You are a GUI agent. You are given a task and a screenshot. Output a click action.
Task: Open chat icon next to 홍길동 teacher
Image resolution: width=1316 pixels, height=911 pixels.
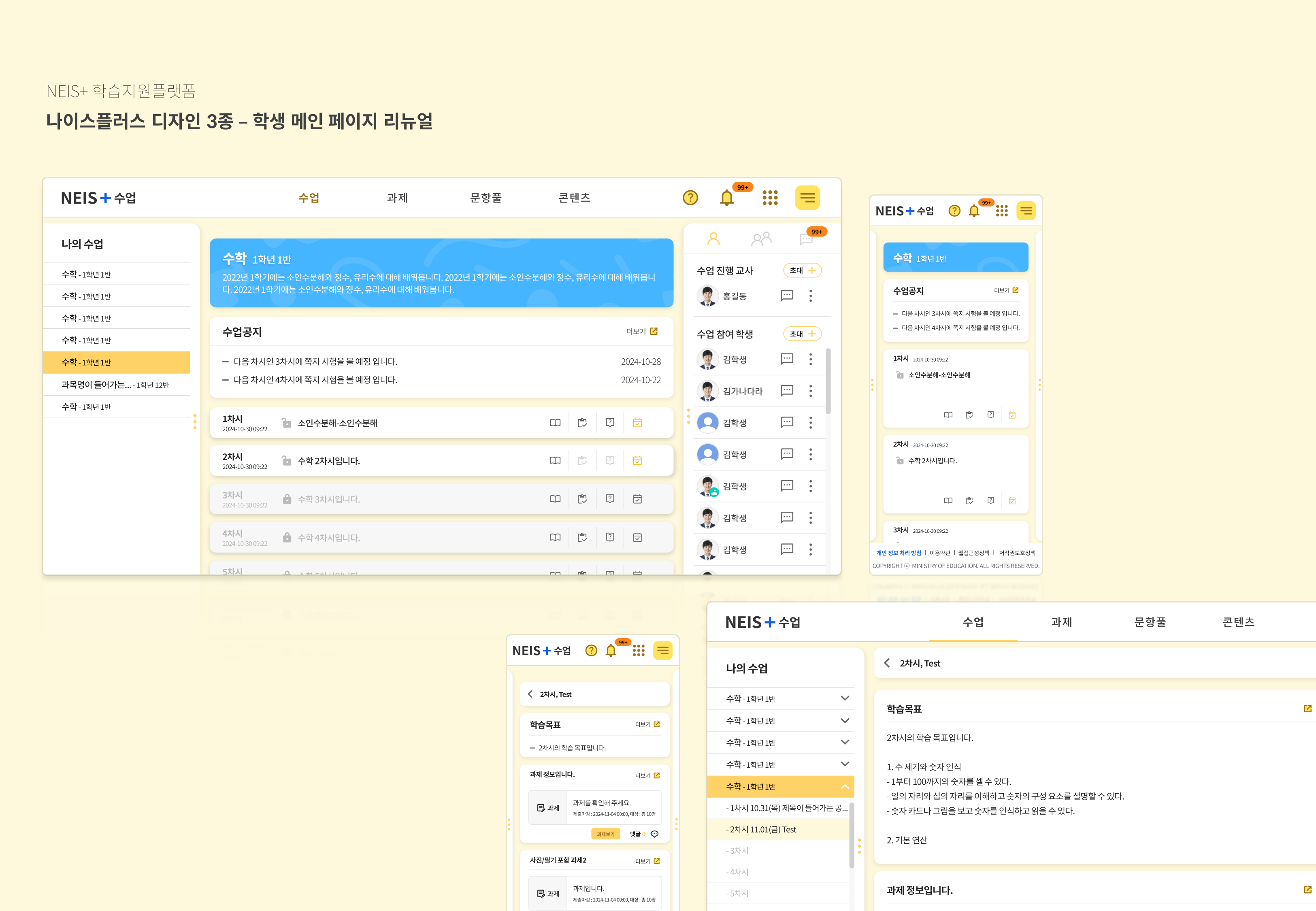[786, 296]
